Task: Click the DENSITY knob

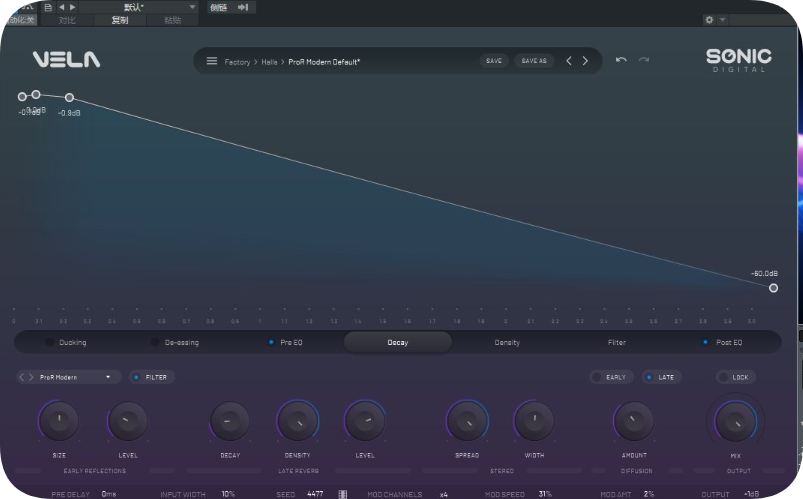Action: (x=298, y=421)
